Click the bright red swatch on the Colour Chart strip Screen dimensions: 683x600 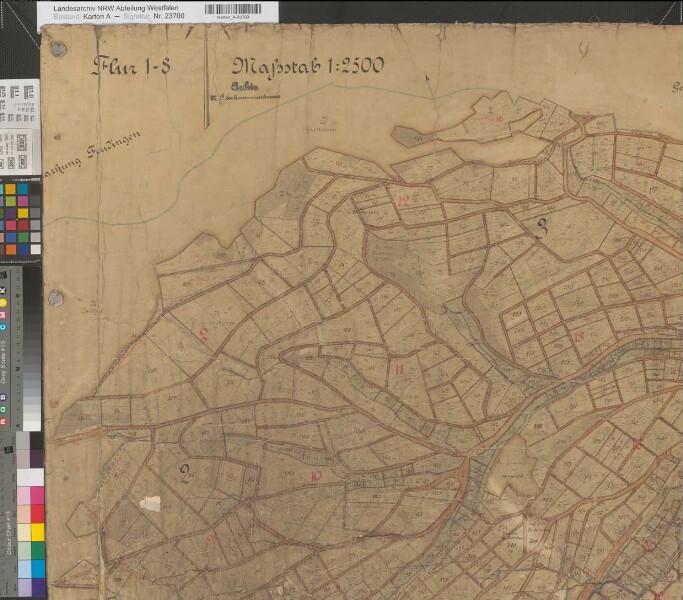point(38,513)
